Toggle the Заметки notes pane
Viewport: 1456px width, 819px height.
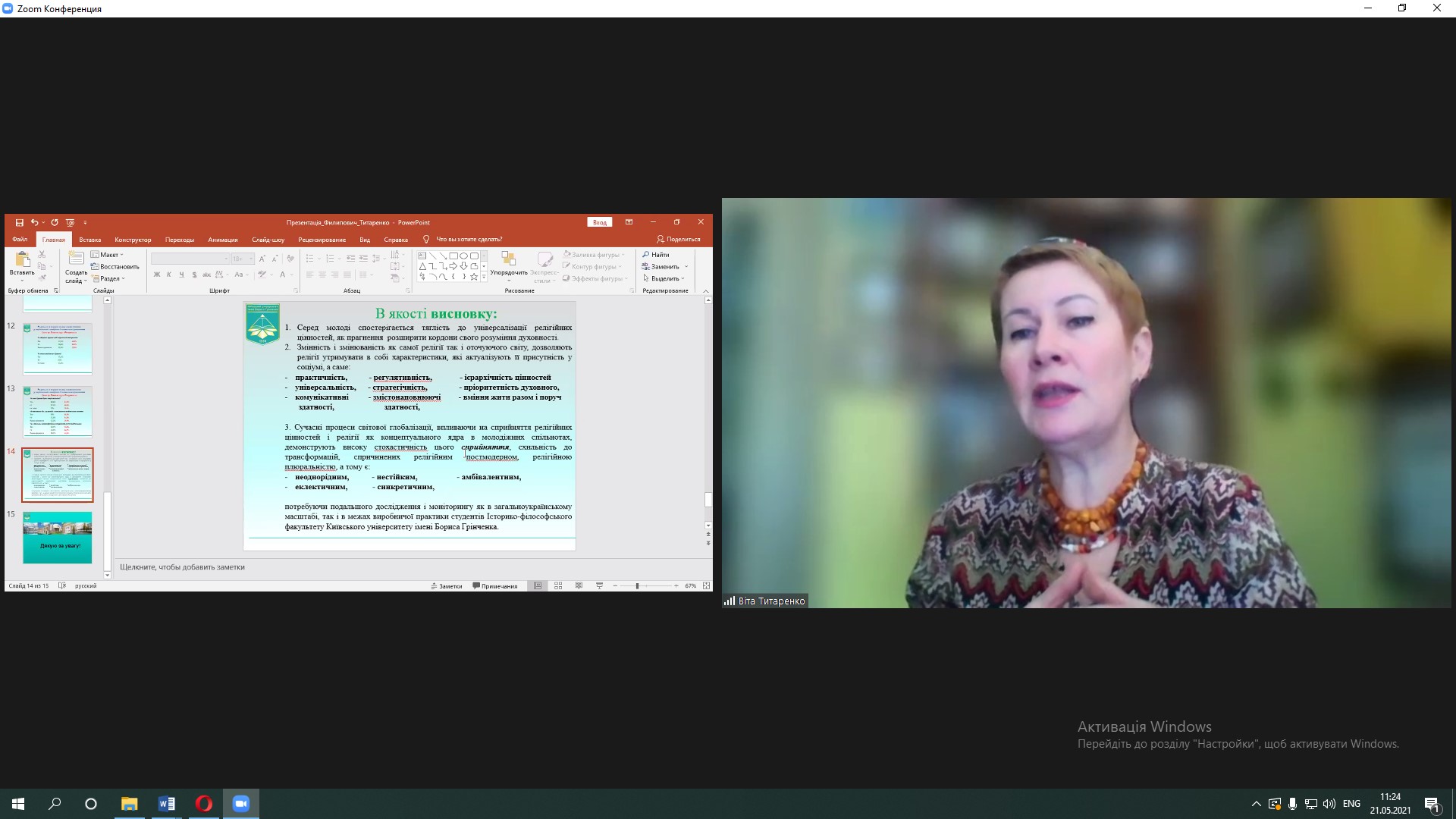[x=446, y=585]
